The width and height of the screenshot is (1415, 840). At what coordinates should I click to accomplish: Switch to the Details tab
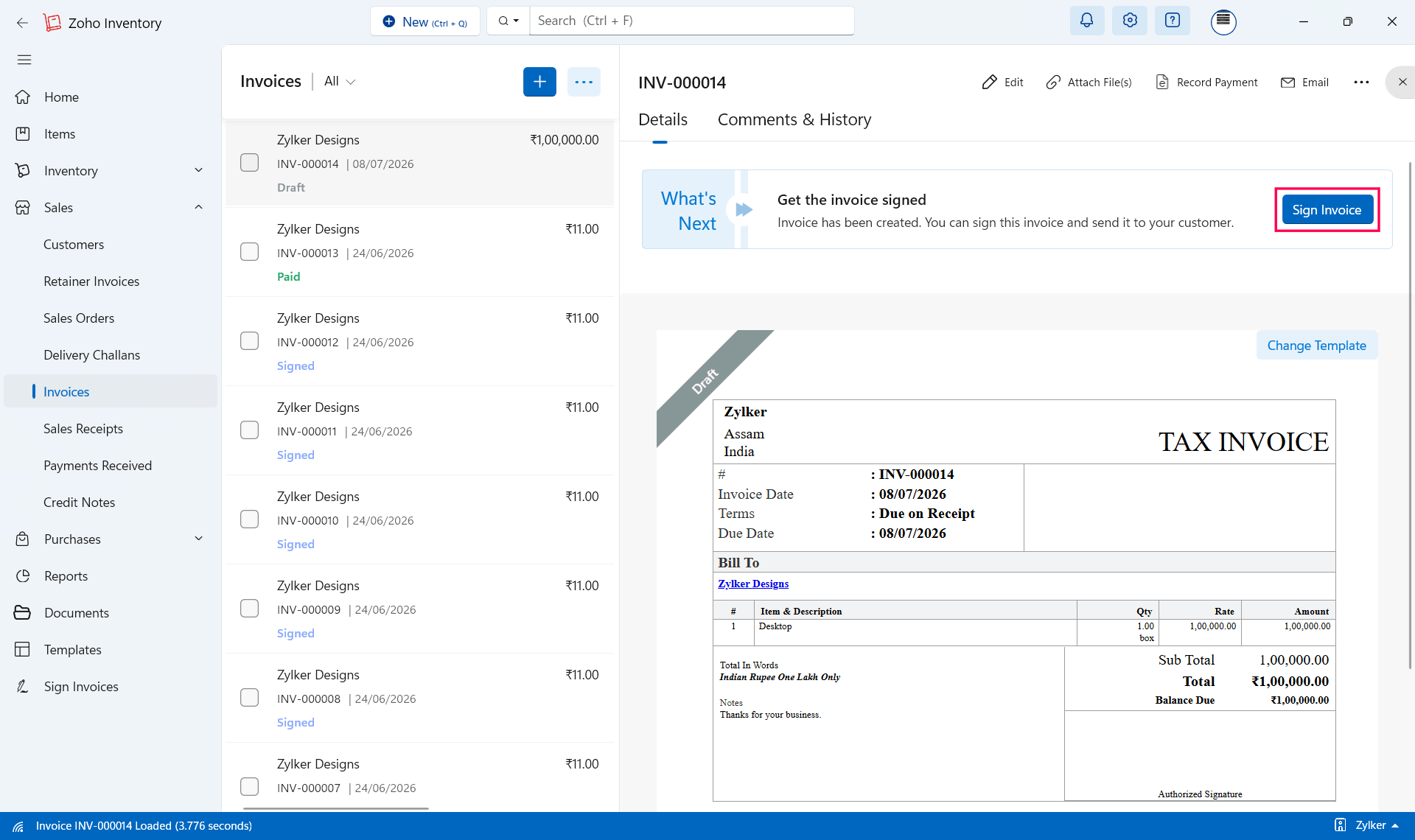tap(663, 120)
